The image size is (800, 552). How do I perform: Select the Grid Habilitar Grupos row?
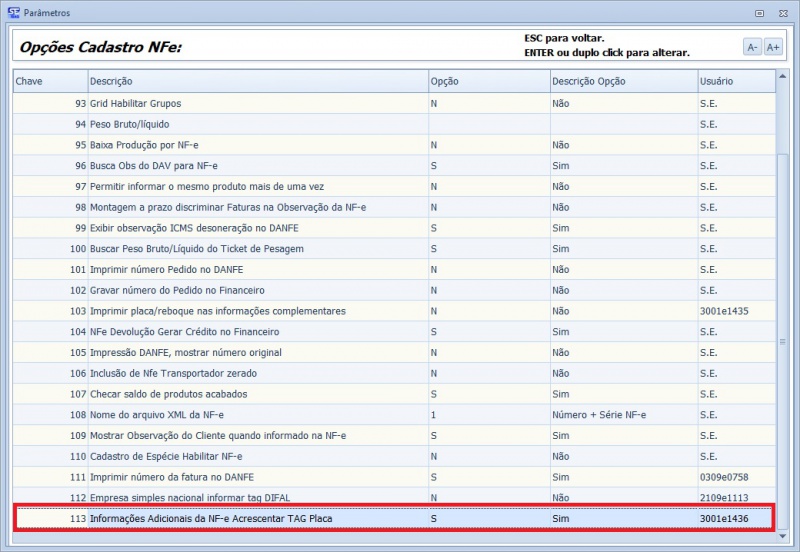coord(258,104)
